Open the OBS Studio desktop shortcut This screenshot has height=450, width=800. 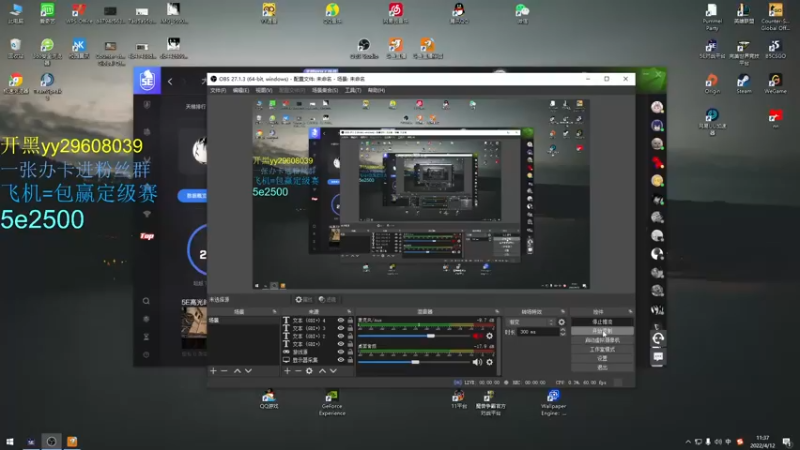point(364,48)
